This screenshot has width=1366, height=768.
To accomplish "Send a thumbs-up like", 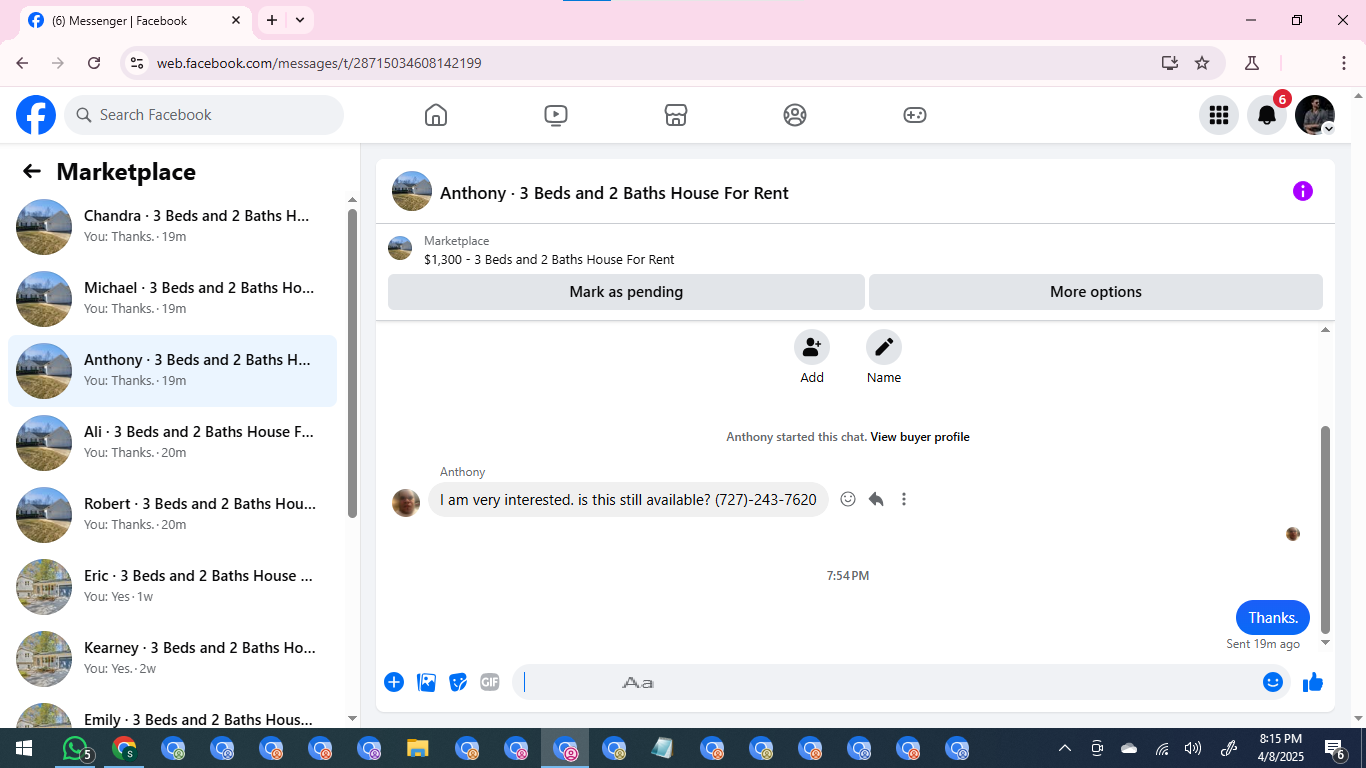I will [x=1313, y=682].
